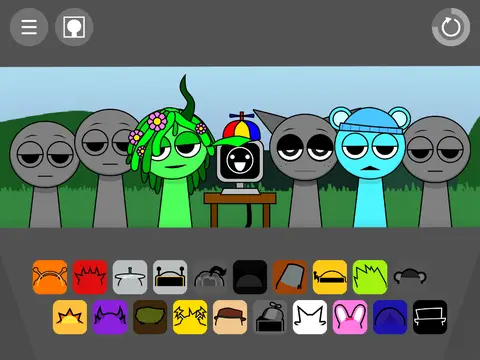Select the black dome sound icon

click(x=250, y=277)
